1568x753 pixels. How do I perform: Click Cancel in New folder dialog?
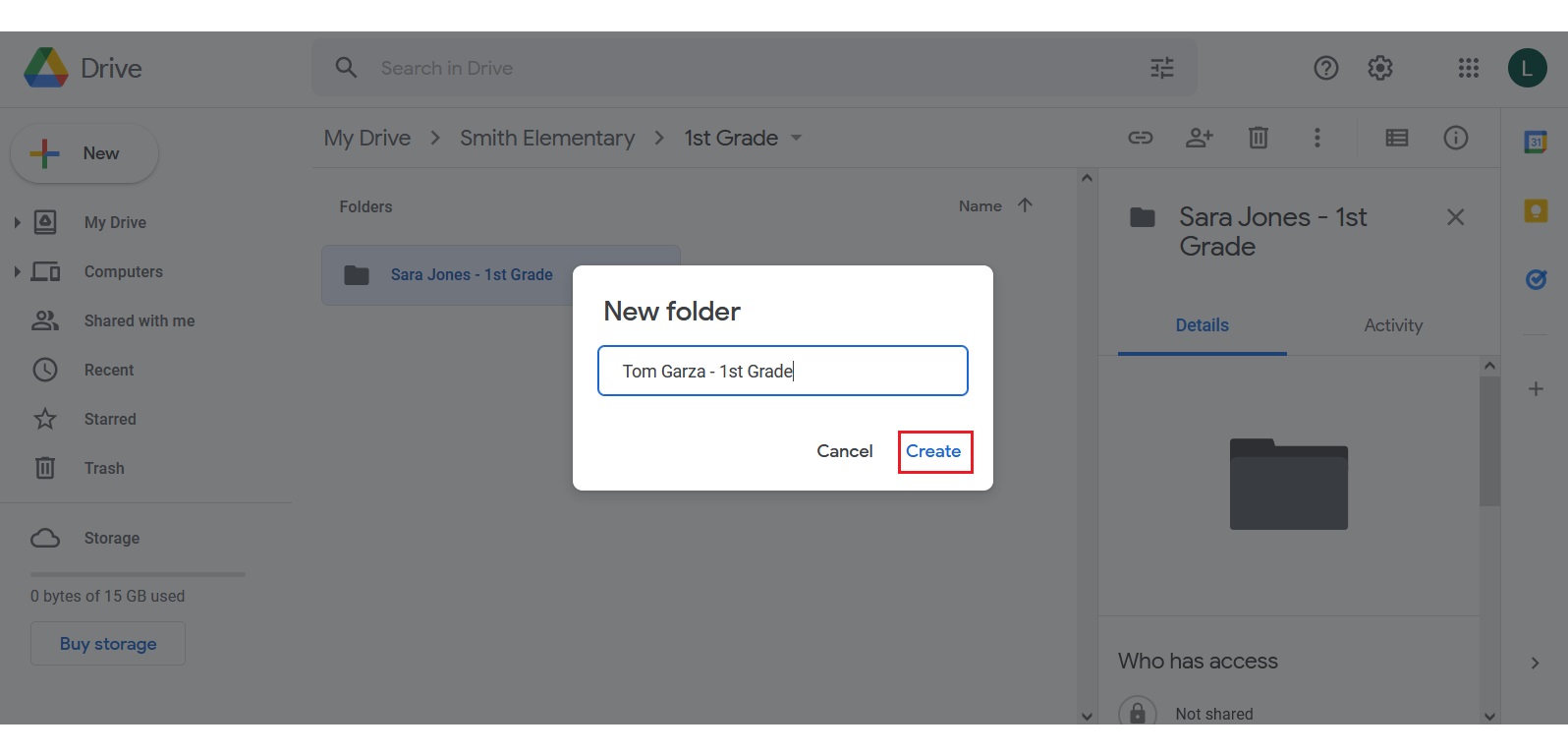pos(845,451)
